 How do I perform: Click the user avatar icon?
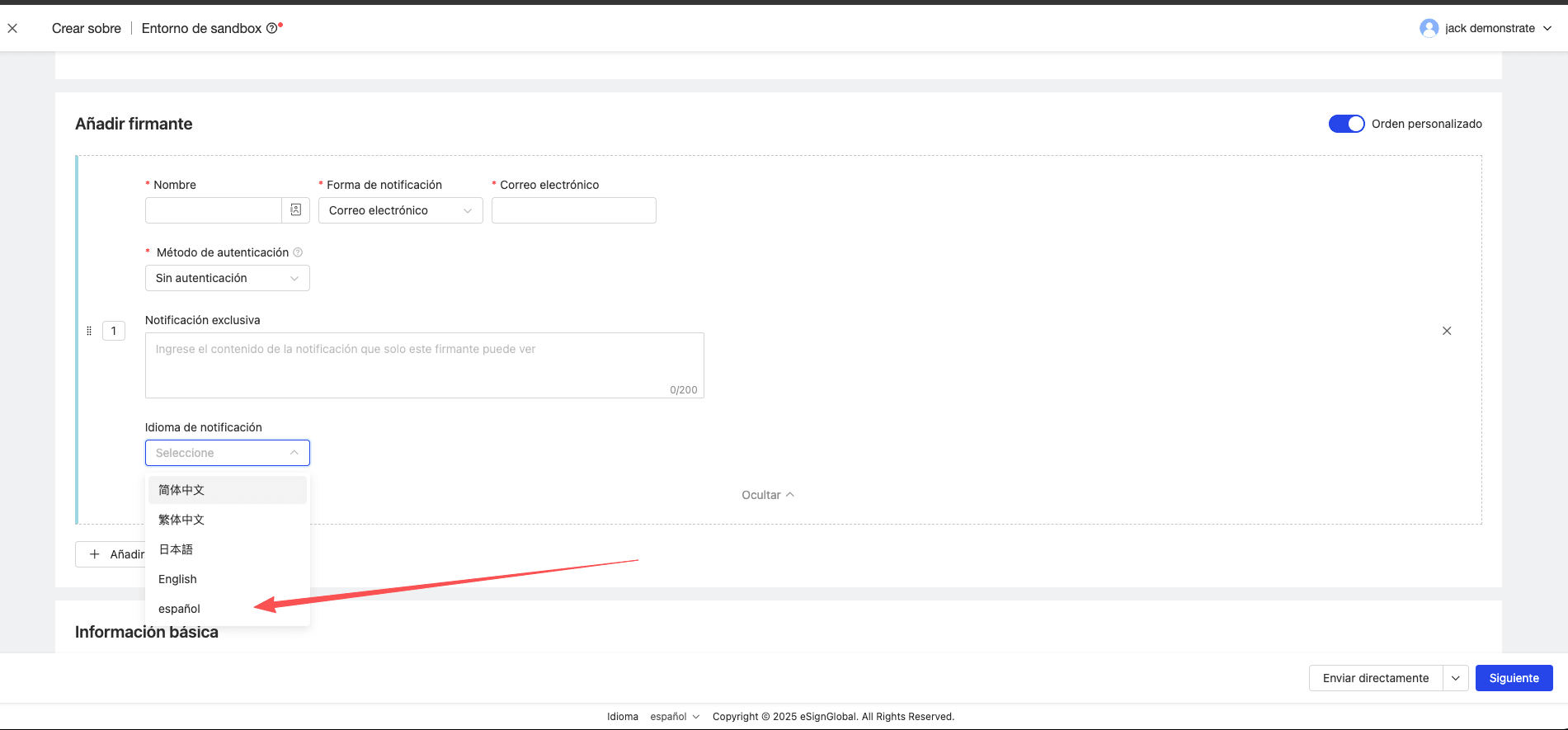click(x=1429, y=28)
